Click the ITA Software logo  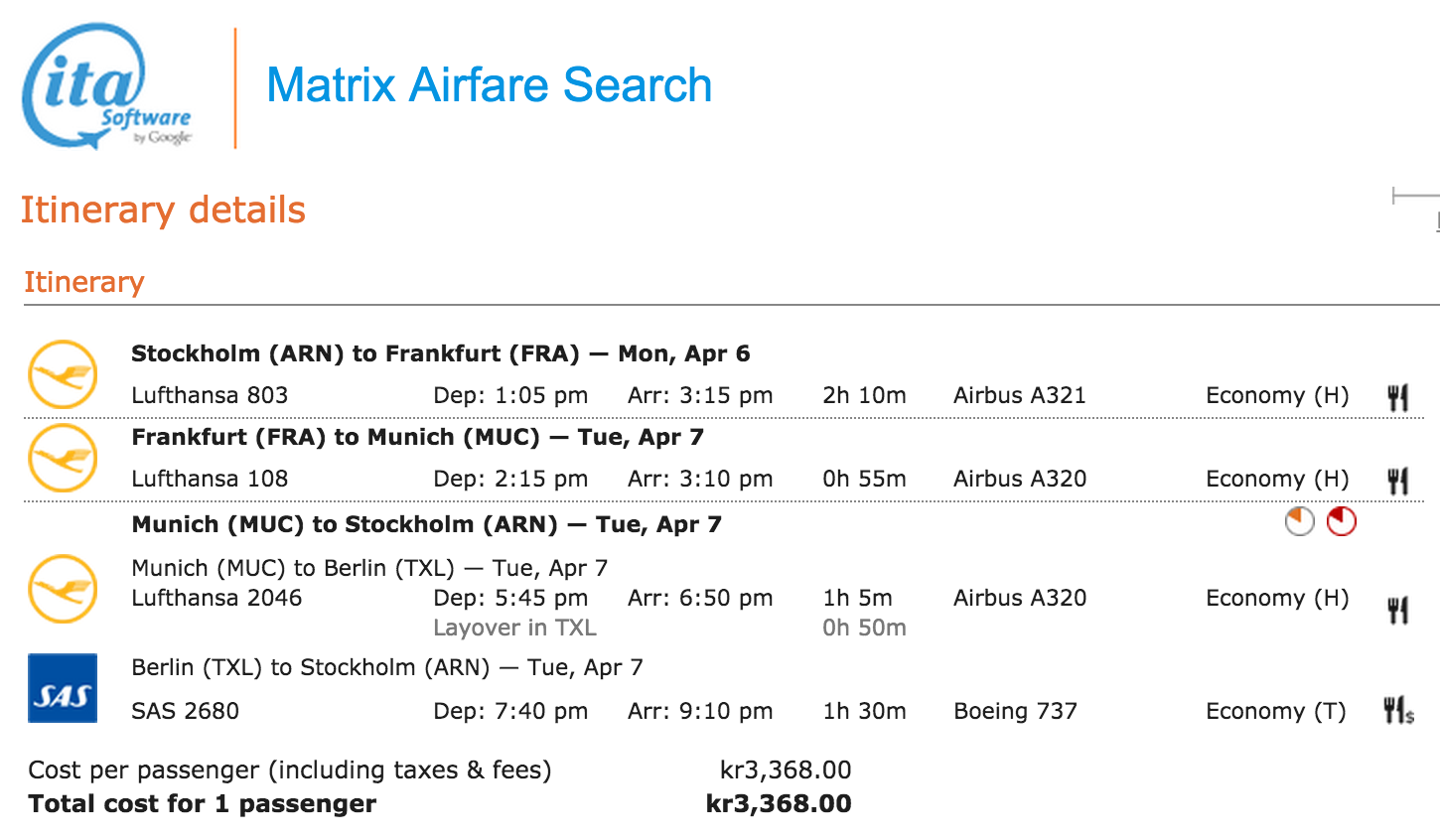(105, 87)
